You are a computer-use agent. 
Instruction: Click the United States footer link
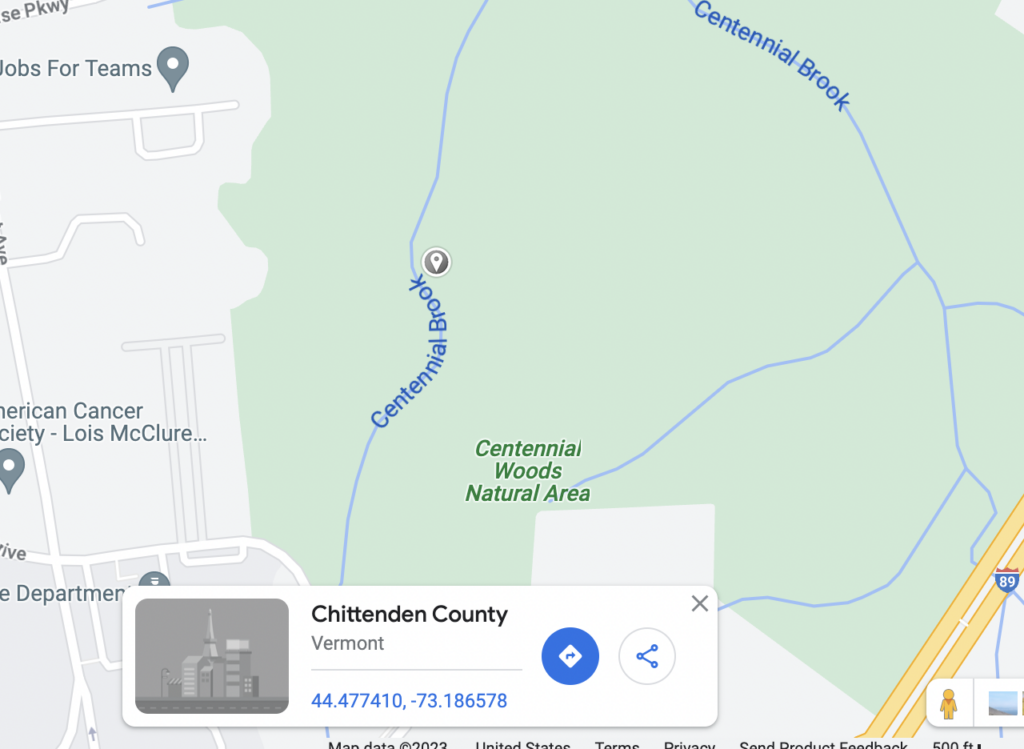pyautogui.click(x=522, y=744)
